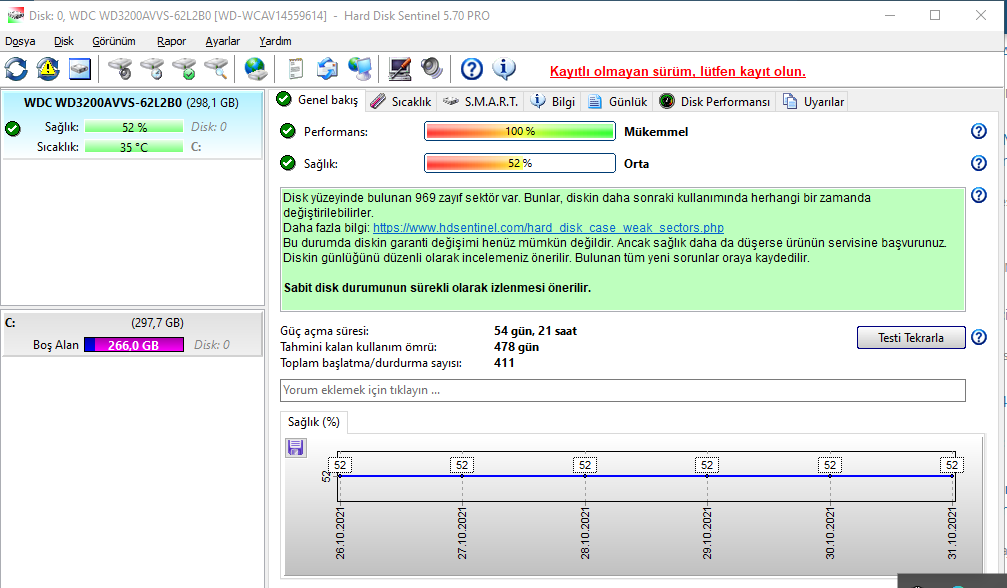Click the Orta health rating text
This screenshot has height=588, width=1007.
636,164
